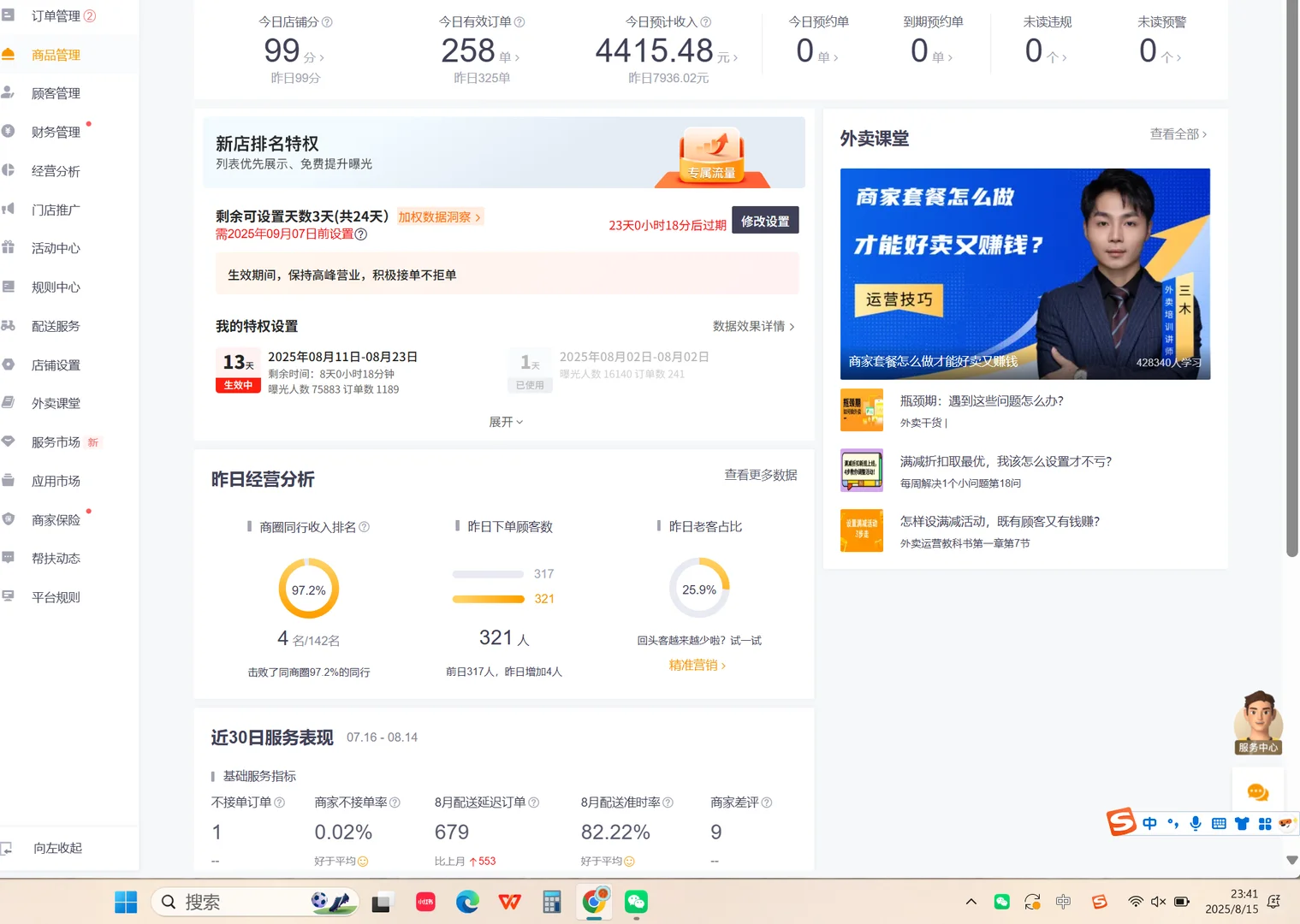Open 店铺设置
This screenshot has height=924, width=1300.
point(56,364)
